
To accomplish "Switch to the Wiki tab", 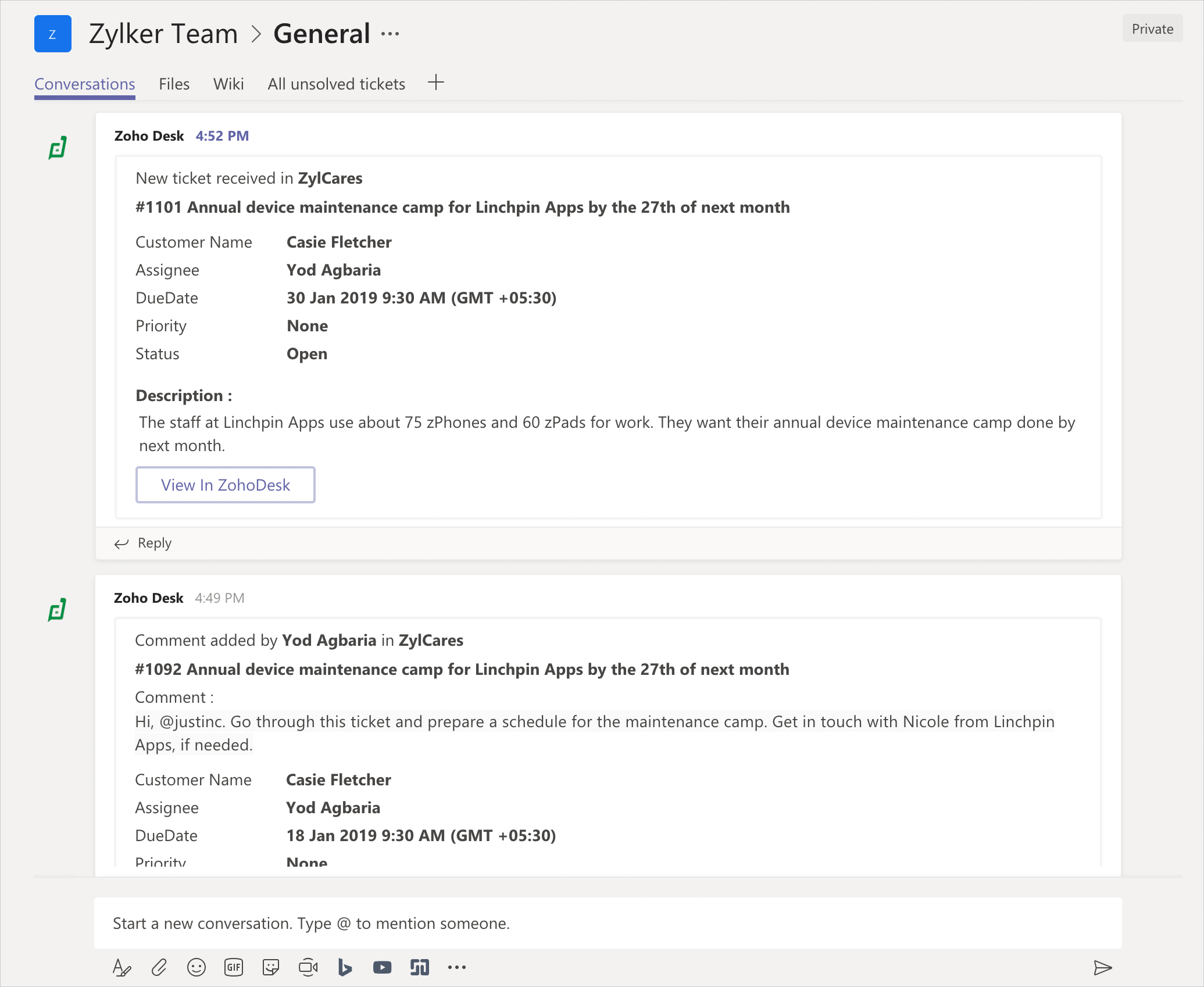I will (228, 84).
